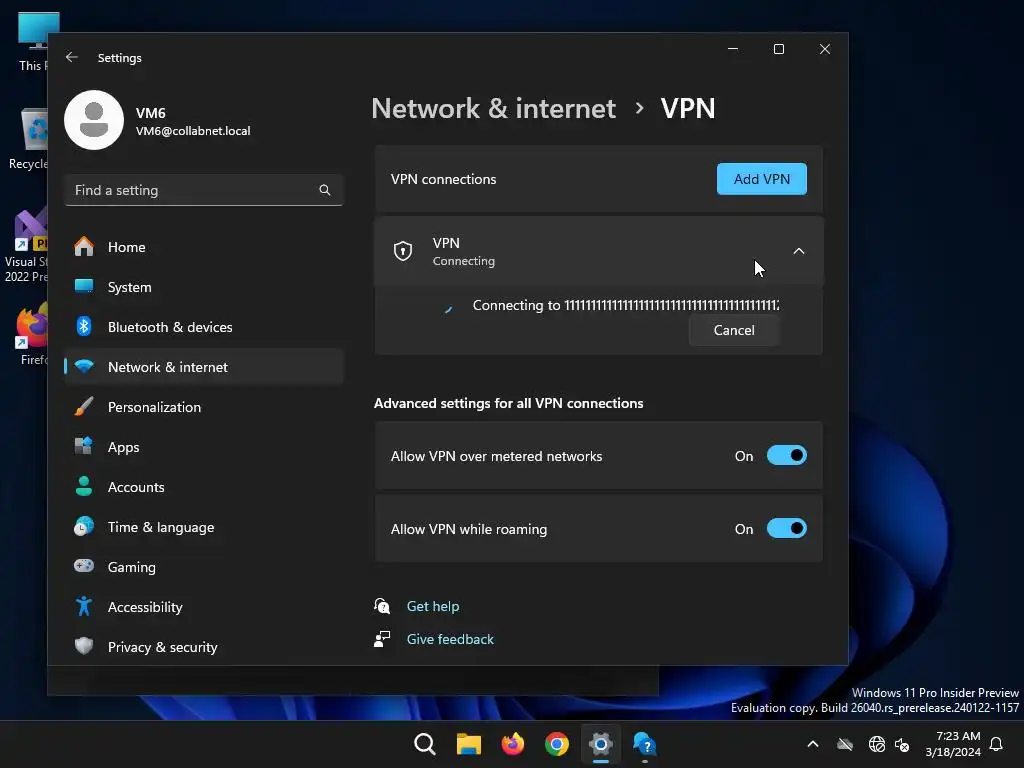Click the System monitor icon in sidebar
This screenshot has width=1024, height=768.
(x=84, y=286)
